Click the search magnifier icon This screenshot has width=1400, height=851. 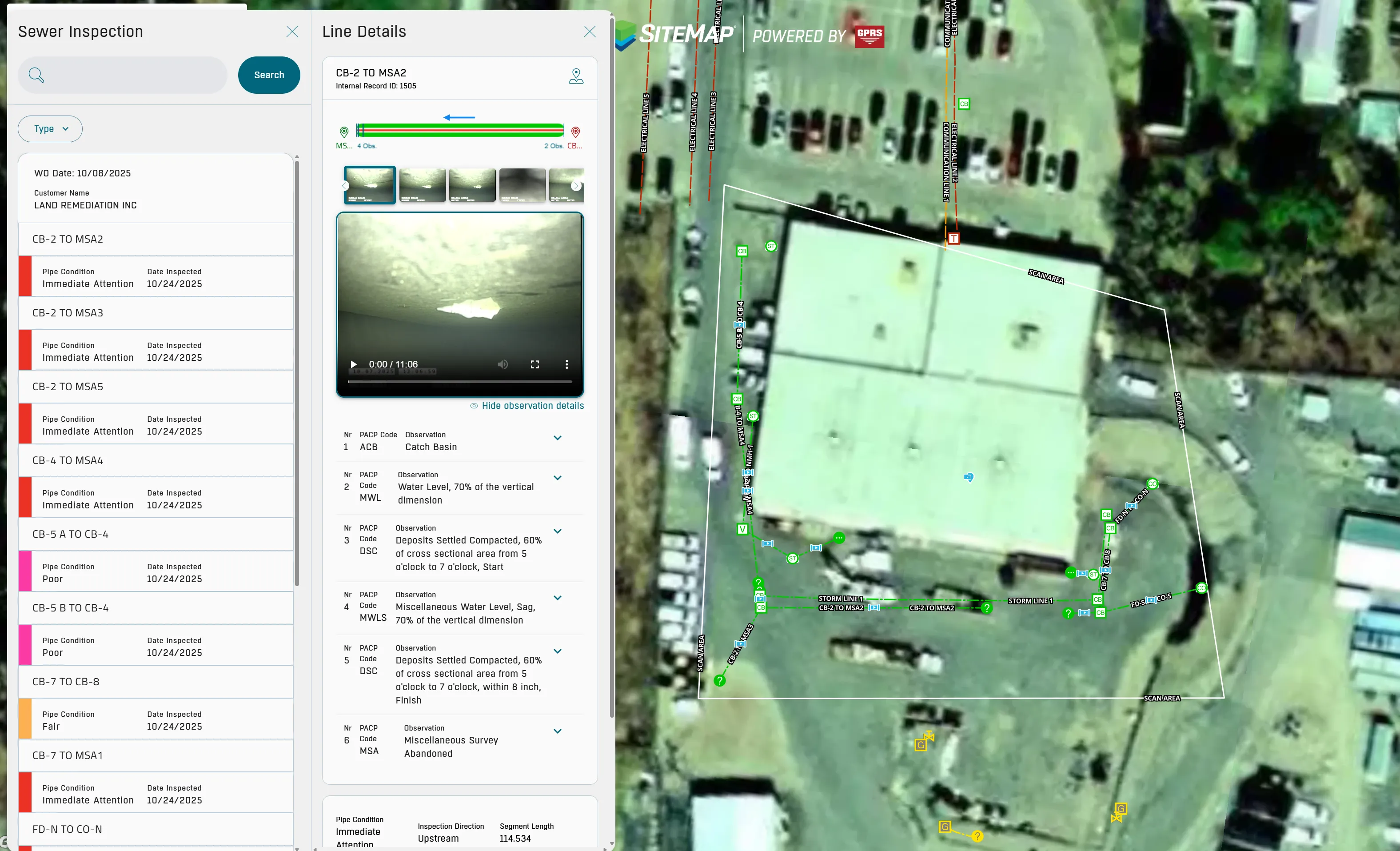[36, 75]
